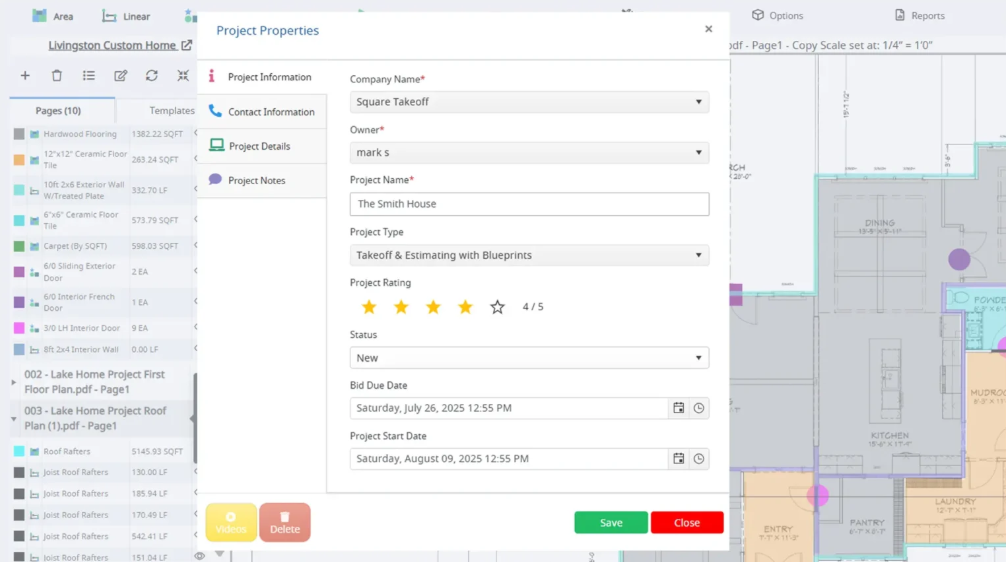Set project rating to one star

(x=369, y=307)
